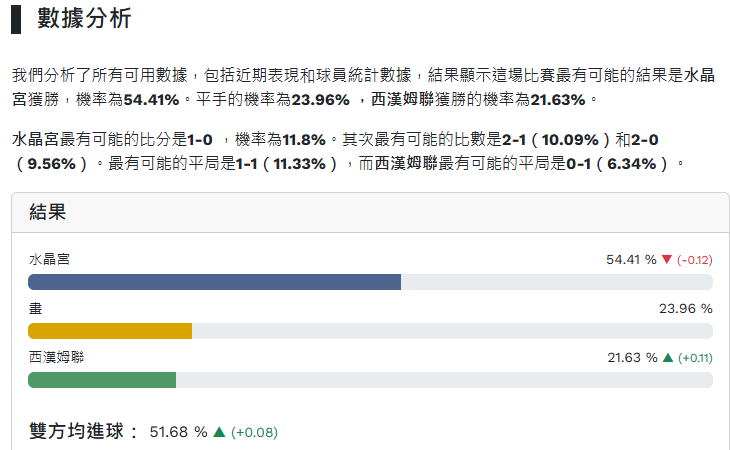Click the 51.68 % both-teams-score value
Viewport: 730px width, 450px height.
178,432
